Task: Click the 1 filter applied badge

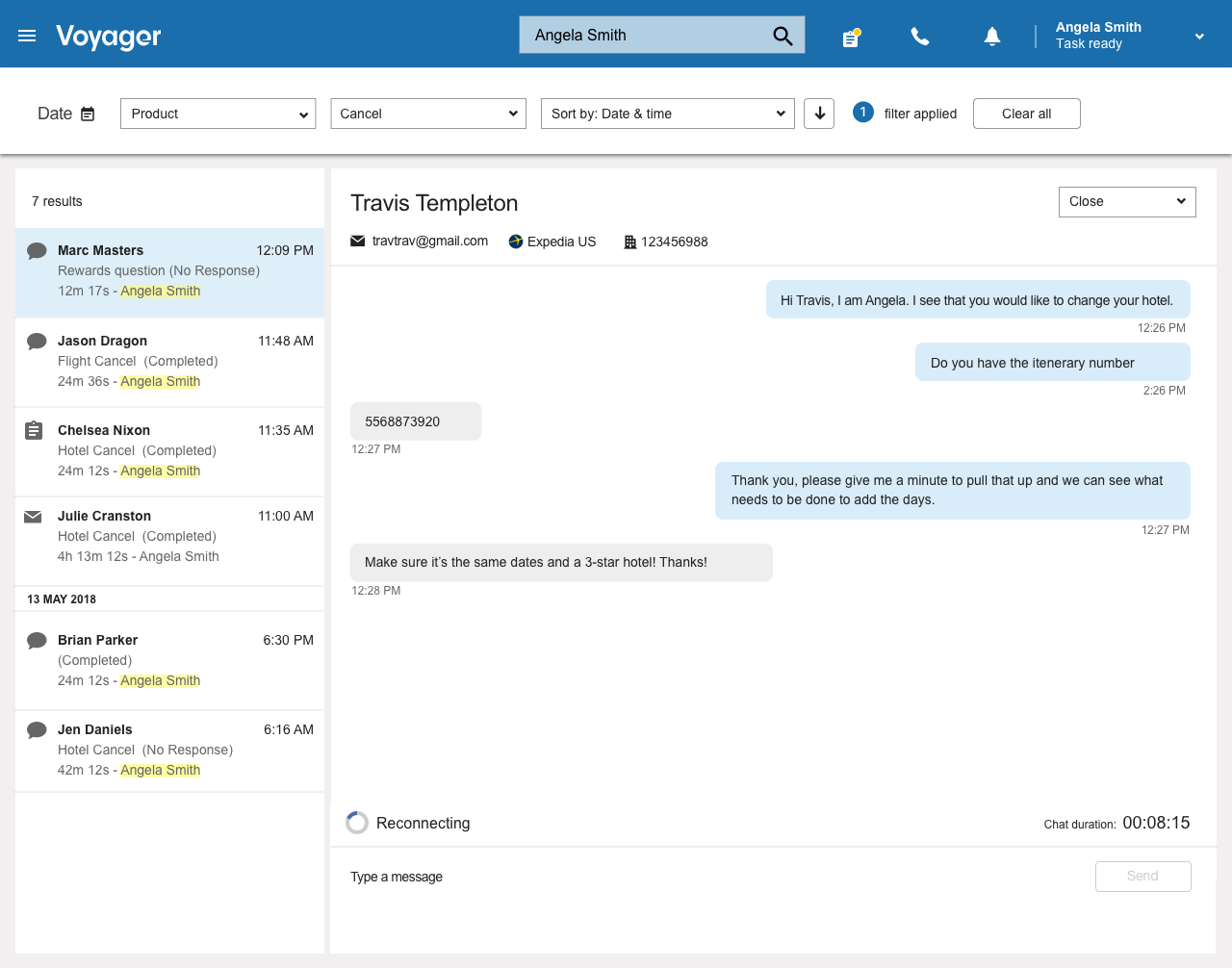Action: 863,113
